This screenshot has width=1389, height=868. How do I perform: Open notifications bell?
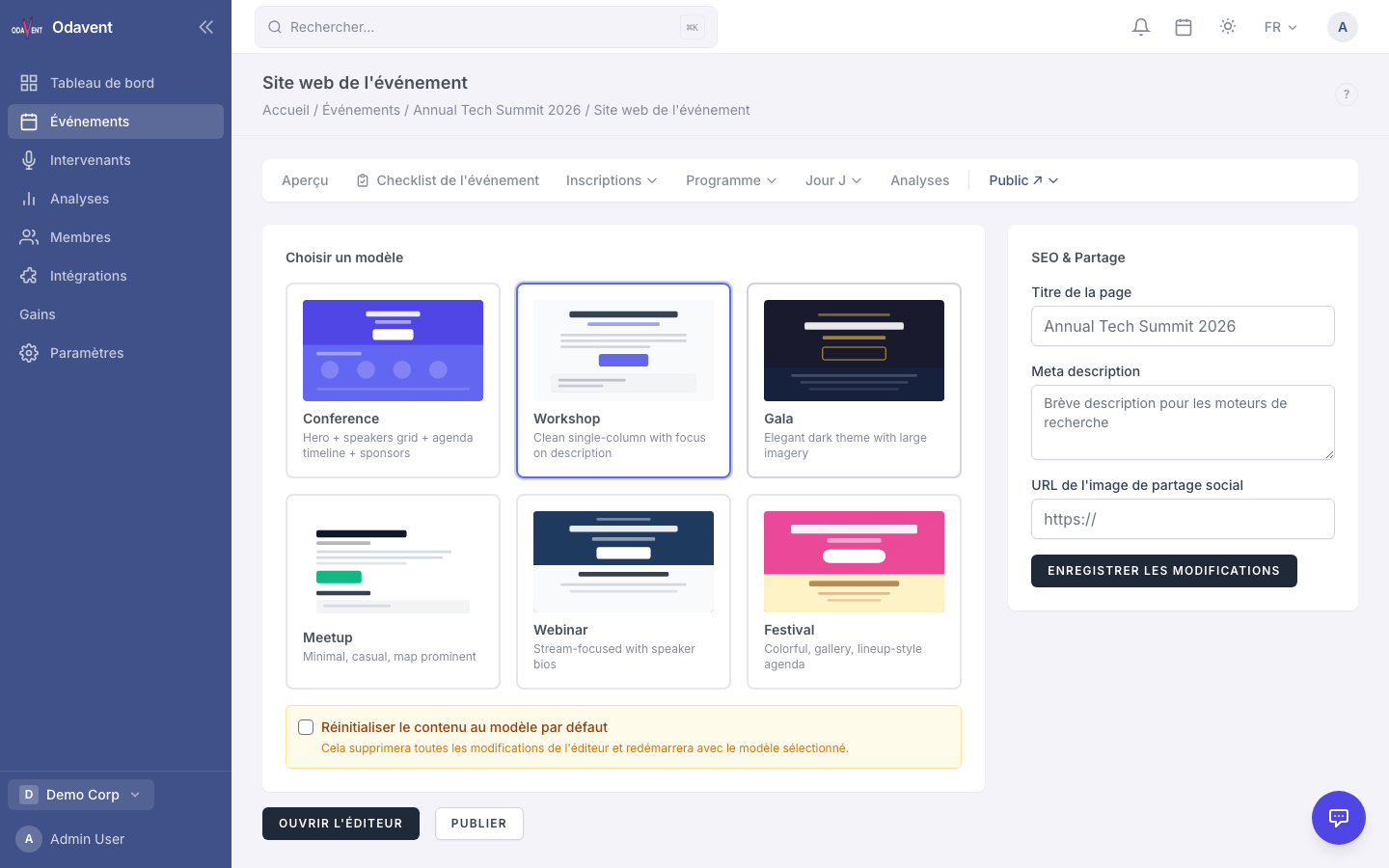coord(1141,27)
